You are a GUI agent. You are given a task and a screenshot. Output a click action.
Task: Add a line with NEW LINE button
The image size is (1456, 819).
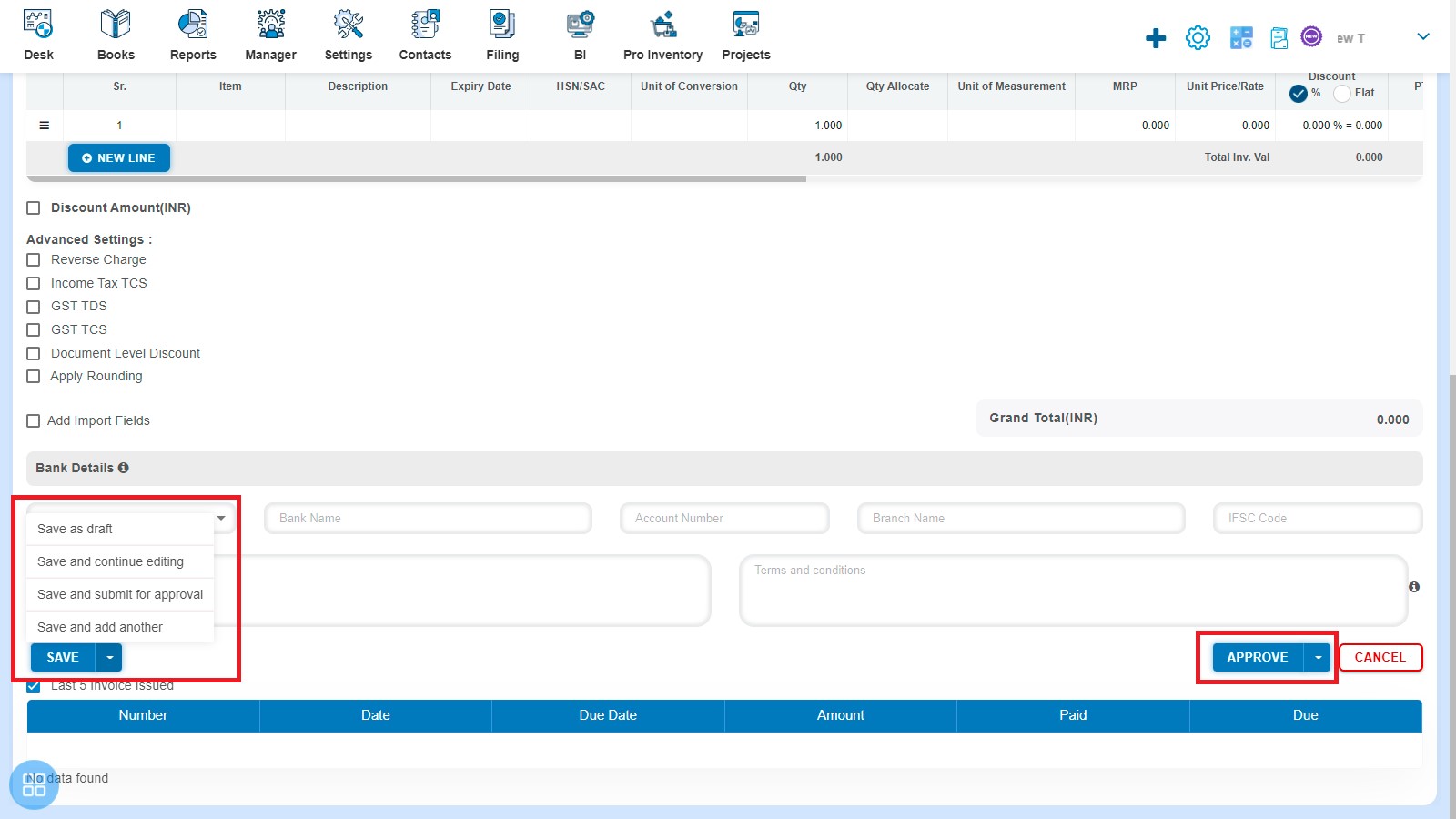[119, 157]
